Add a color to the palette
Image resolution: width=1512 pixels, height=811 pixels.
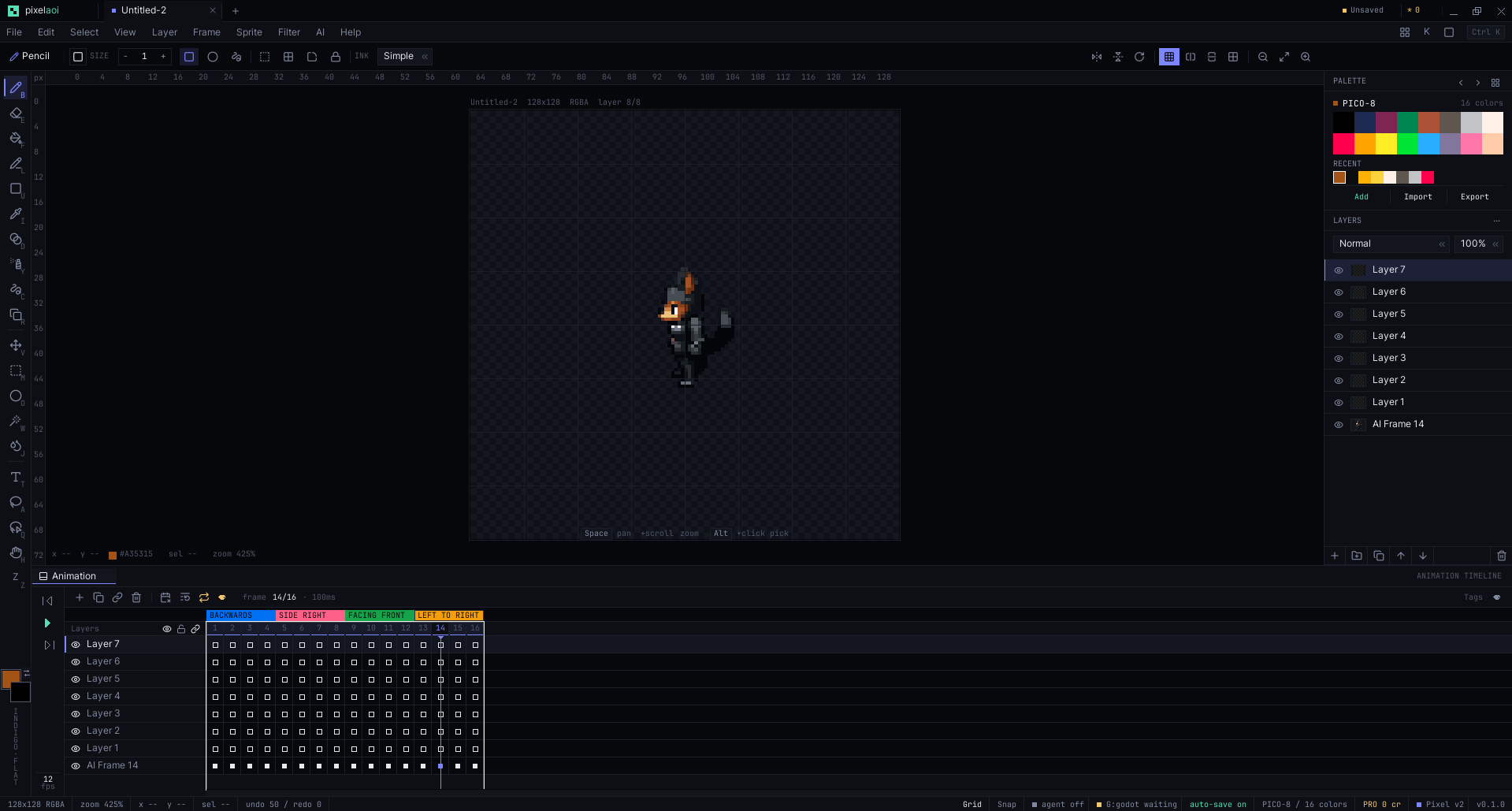[1362, 197]
